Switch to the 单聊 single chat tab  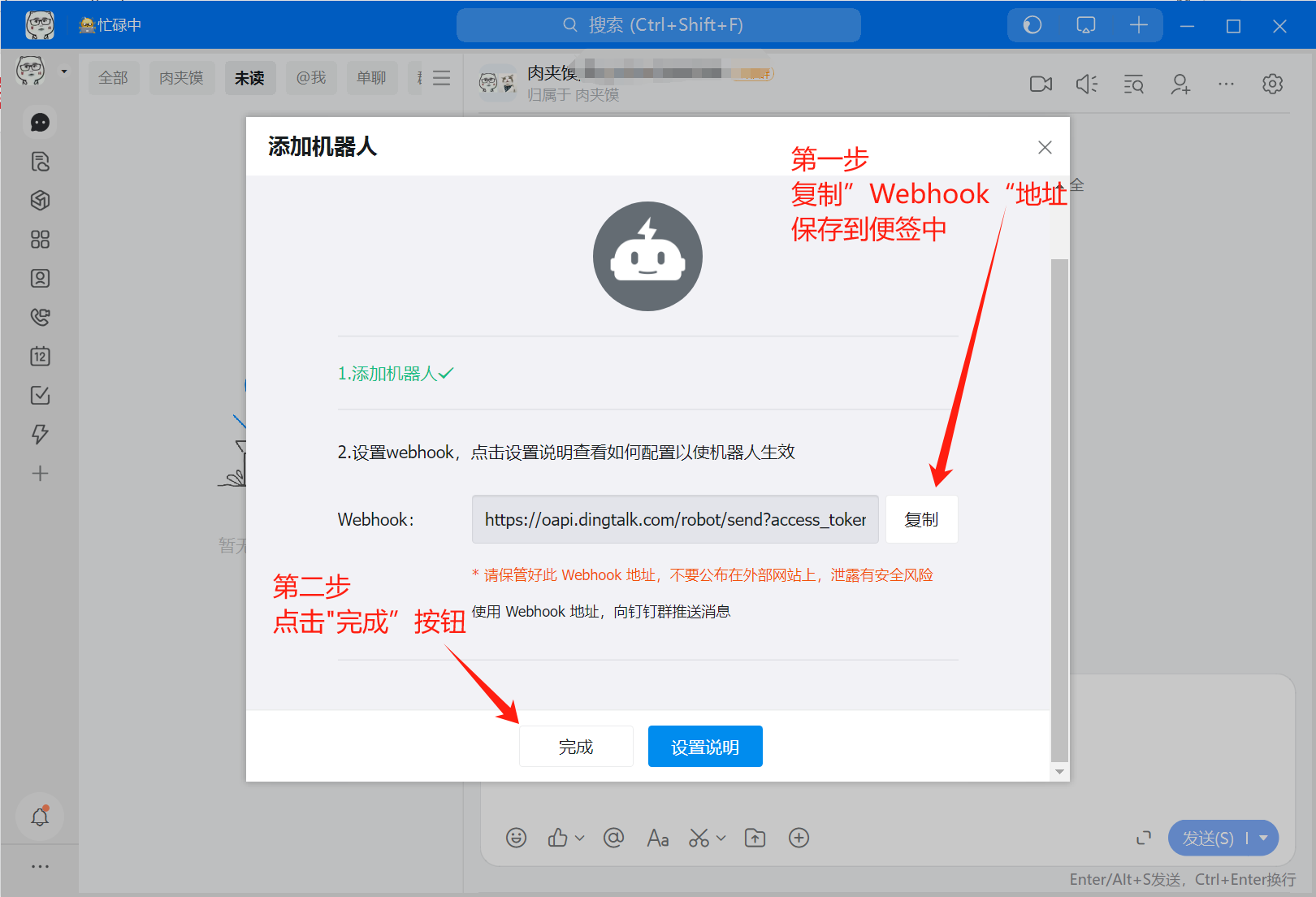click(x=372, y=78)
